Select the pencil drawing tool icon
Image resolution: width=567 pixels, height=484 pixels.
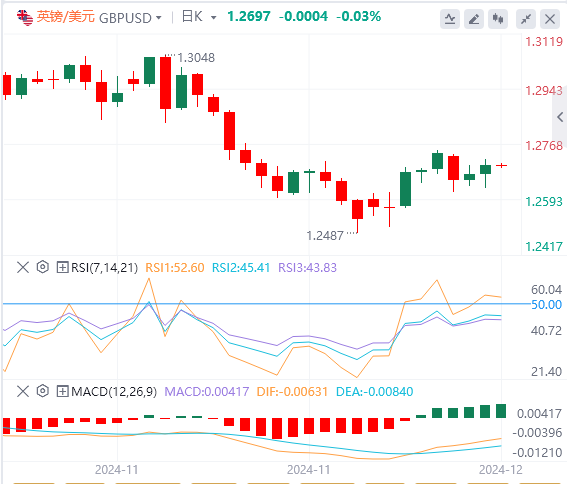click(474, 19)
